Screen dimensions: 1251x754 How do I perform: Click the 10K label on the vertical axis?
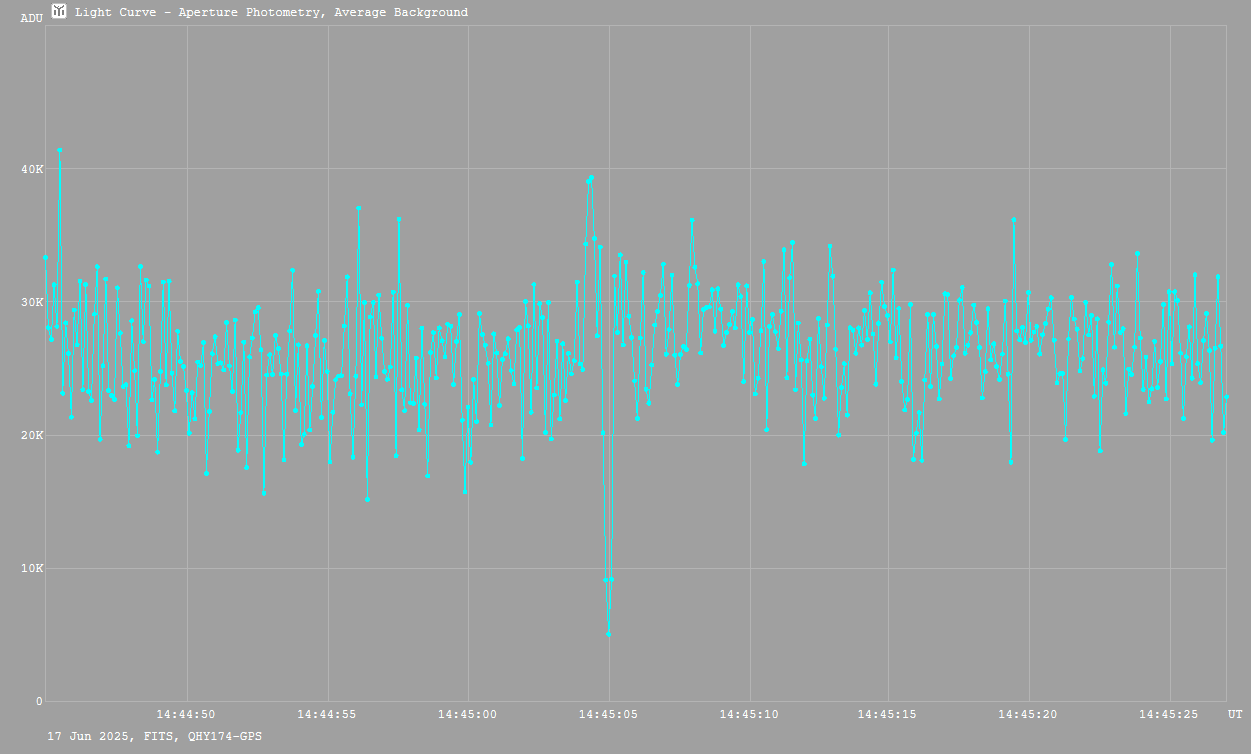tap(32, 569)
